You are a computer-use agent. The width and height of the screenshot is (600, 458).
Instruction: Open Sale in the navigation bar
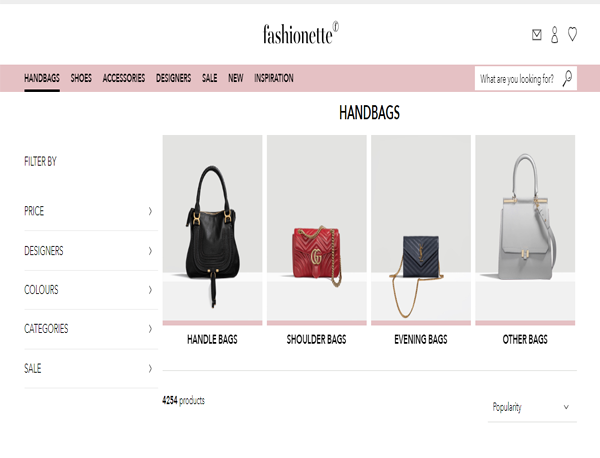[209, 78]
